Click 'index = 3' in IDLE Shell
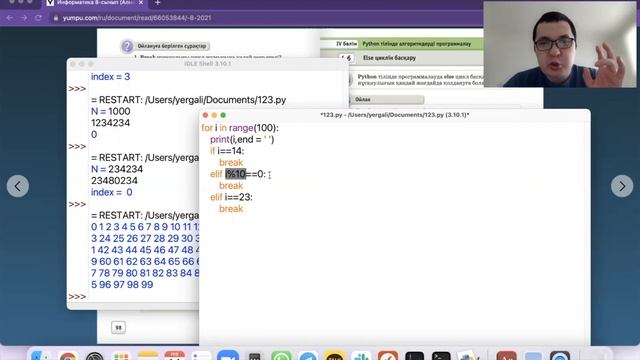Viewport: 640px width, 360px height. (110, 77)
